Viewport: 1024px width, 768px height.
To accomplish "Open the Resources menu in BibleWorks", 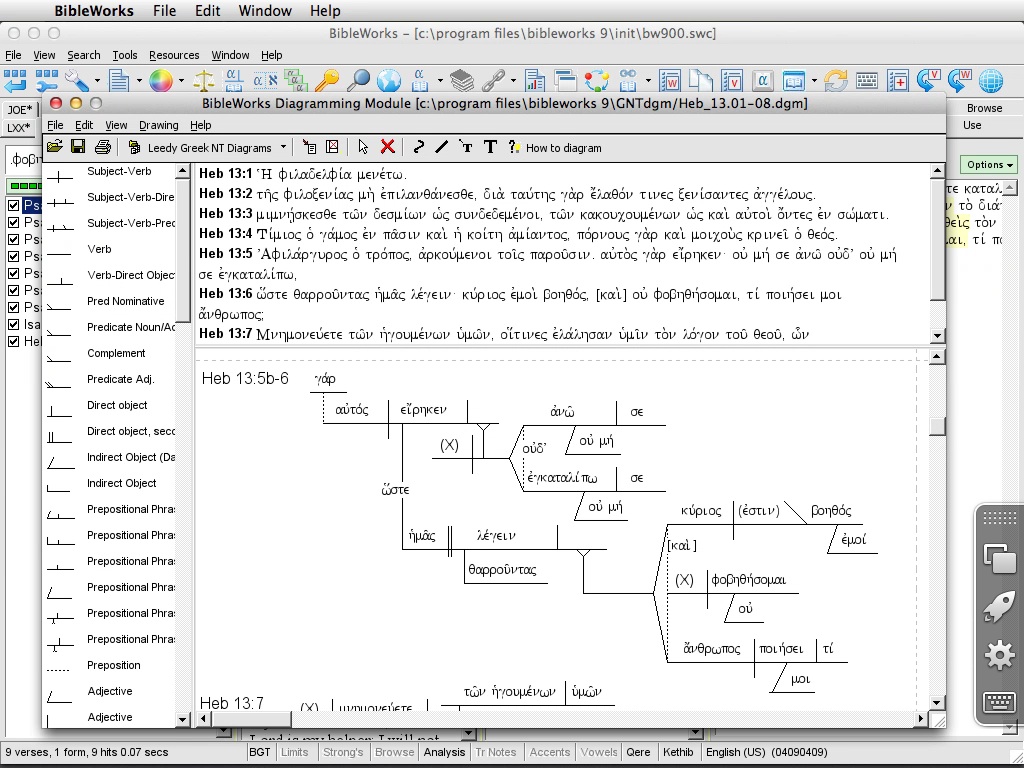I will pyautogui.click(x=174, y=55).
